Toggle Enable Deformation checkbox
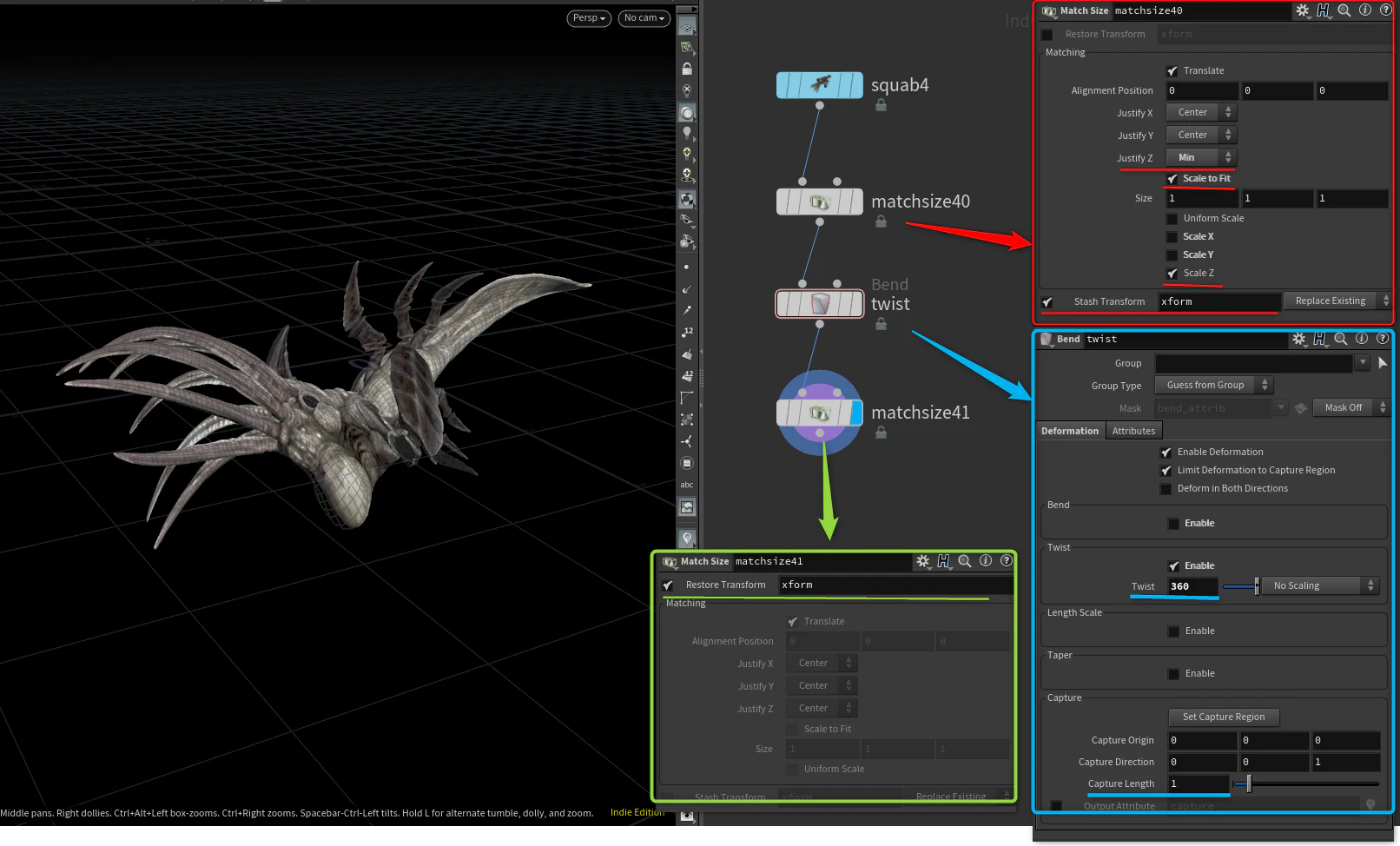The height and width of the screenshot is (846, 1400). 1166,453
